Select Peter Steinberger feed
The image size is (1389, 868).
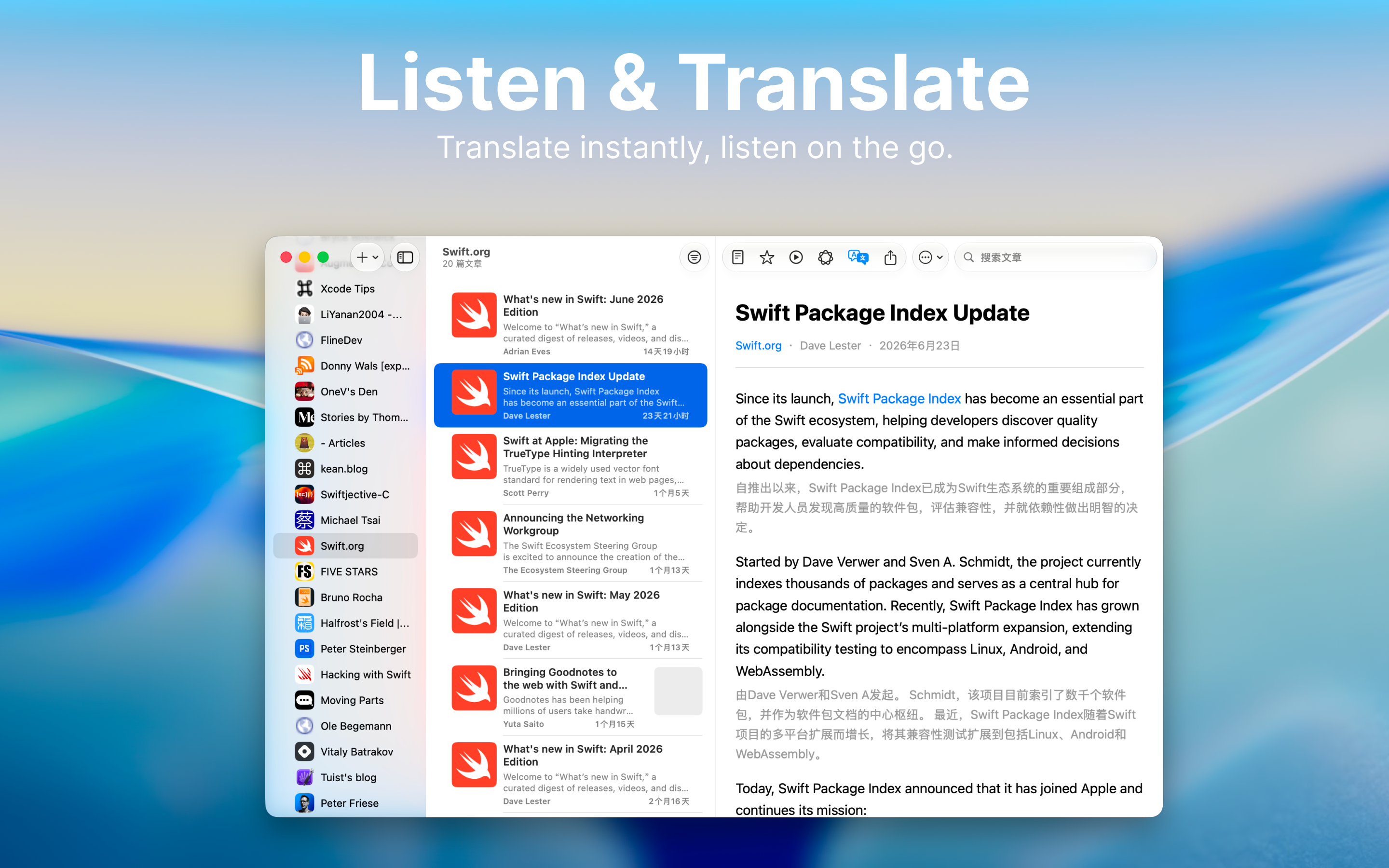(x=346, y=649)
